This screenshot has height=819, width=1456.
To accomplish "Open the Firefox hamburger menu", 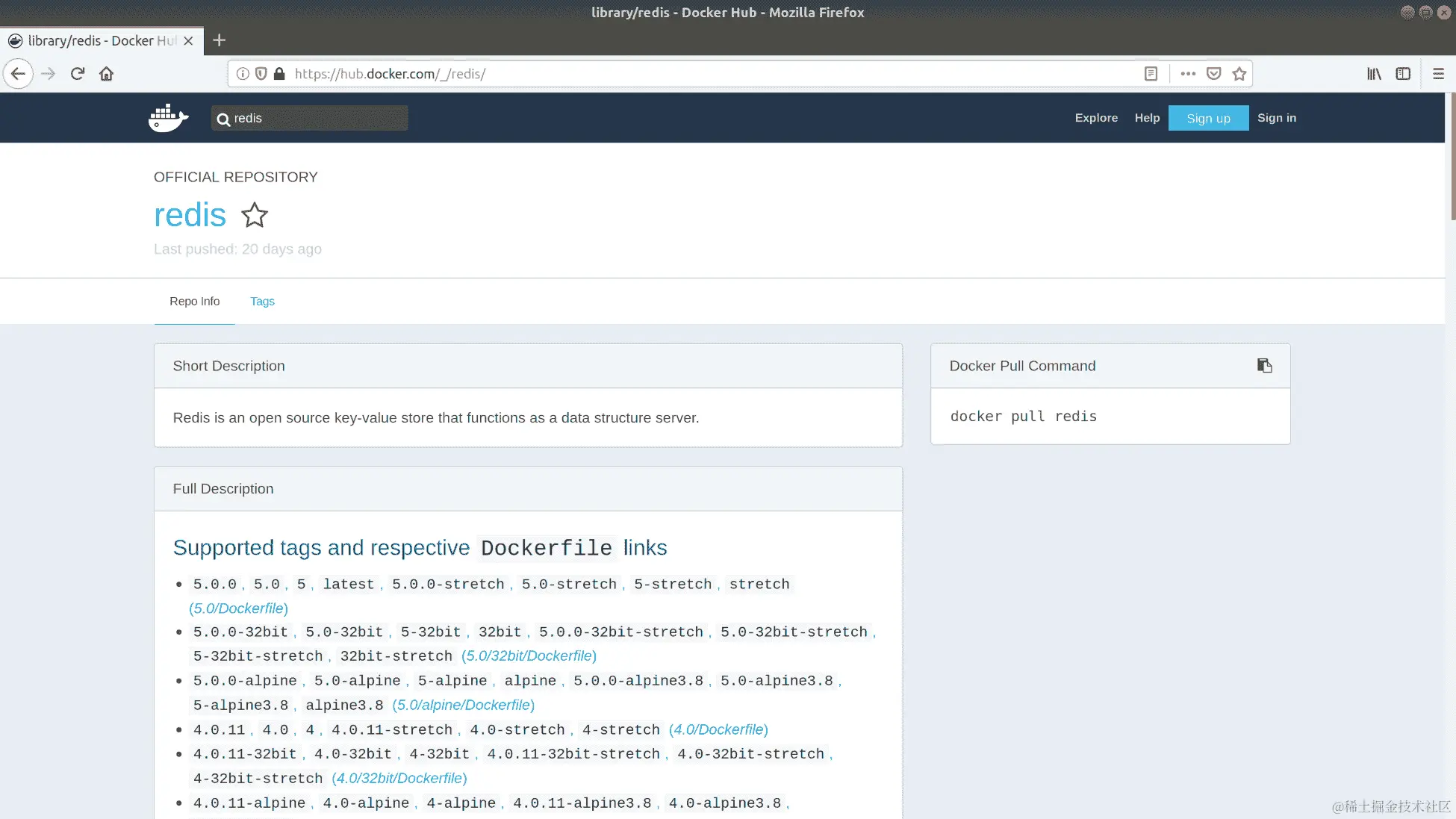I will coord(1438,74).
